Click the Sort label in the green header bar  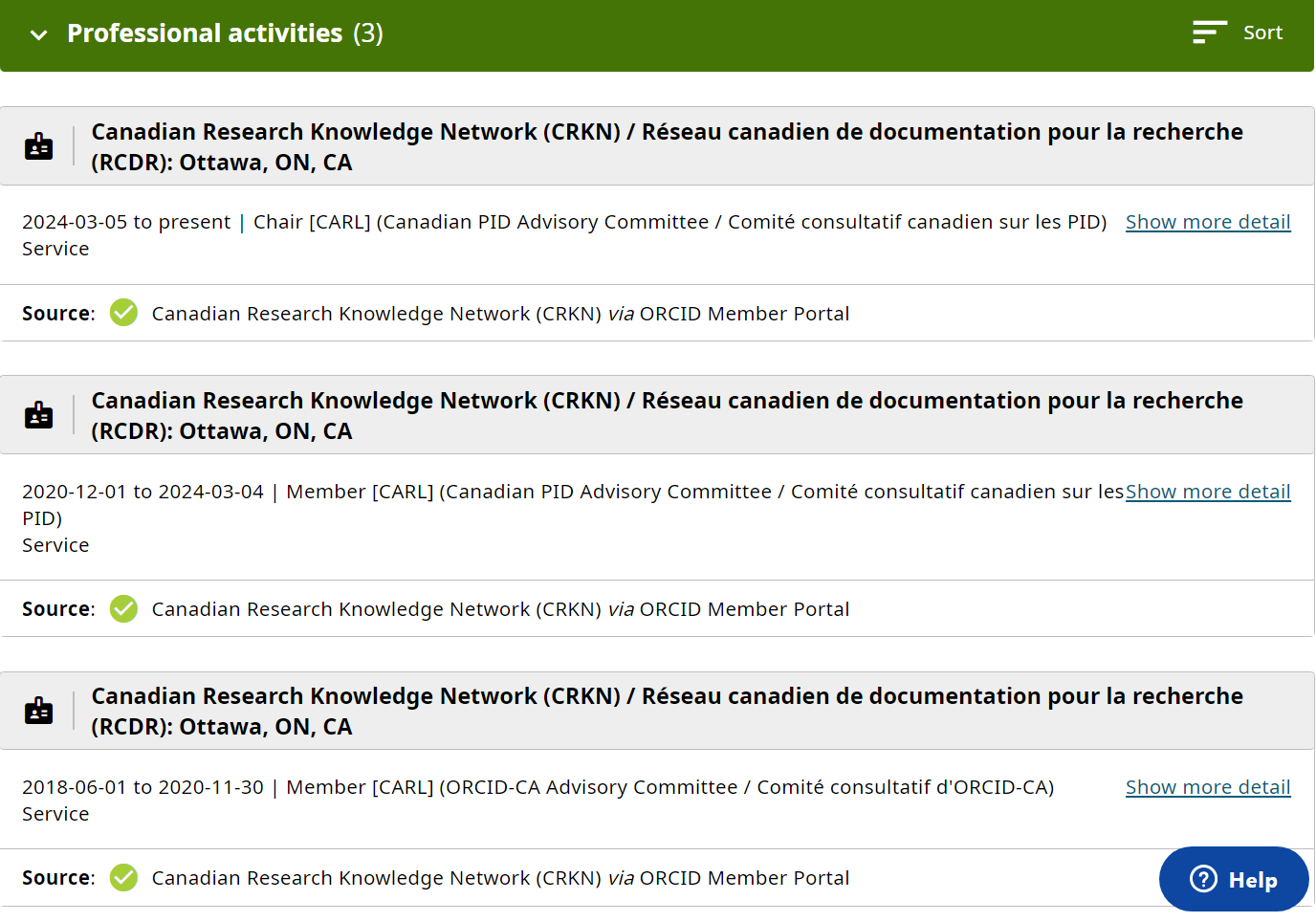click(x=1263, y=32)
